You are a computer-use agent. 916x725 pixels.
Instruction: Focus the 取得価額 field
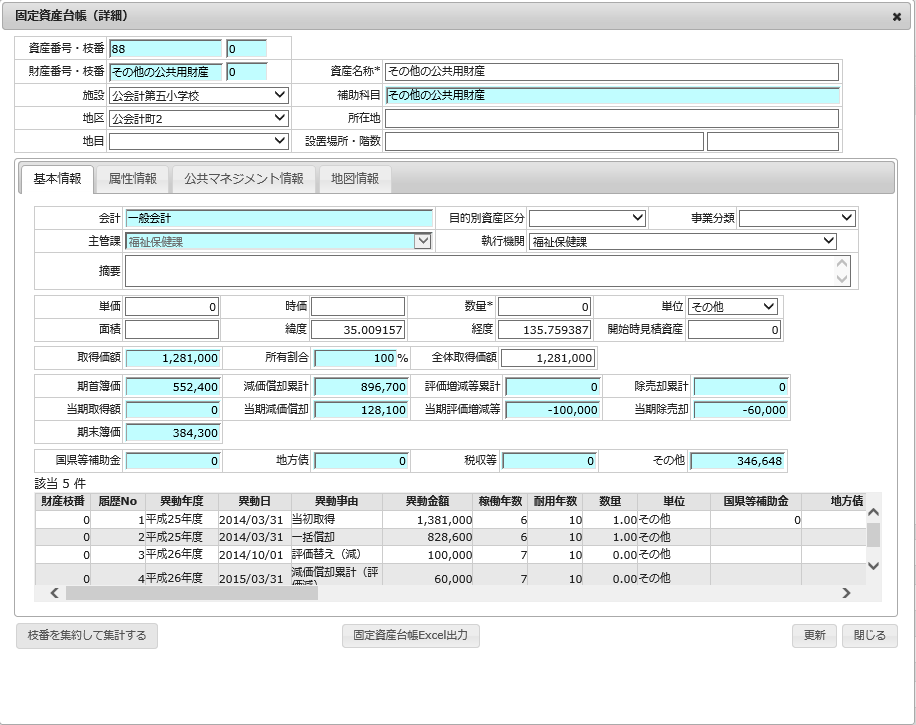pyautogui.click(x=173, y=358)
